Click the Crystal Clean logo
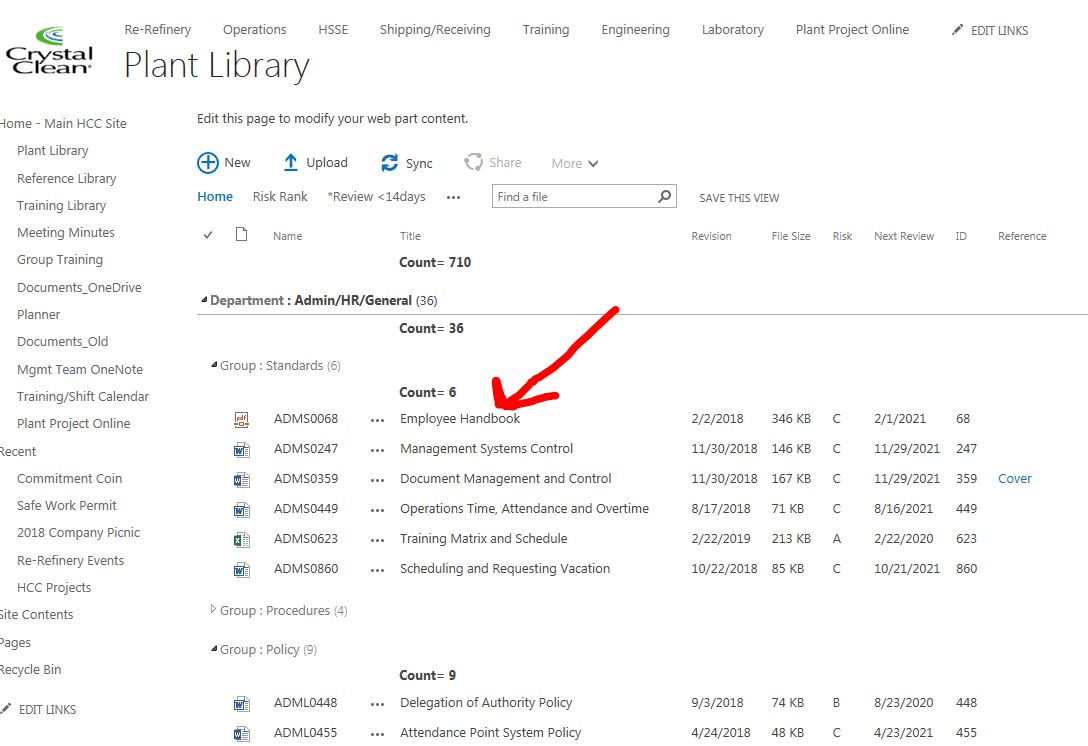Screen dimensions: 1088x746 (x=49, y=51)
